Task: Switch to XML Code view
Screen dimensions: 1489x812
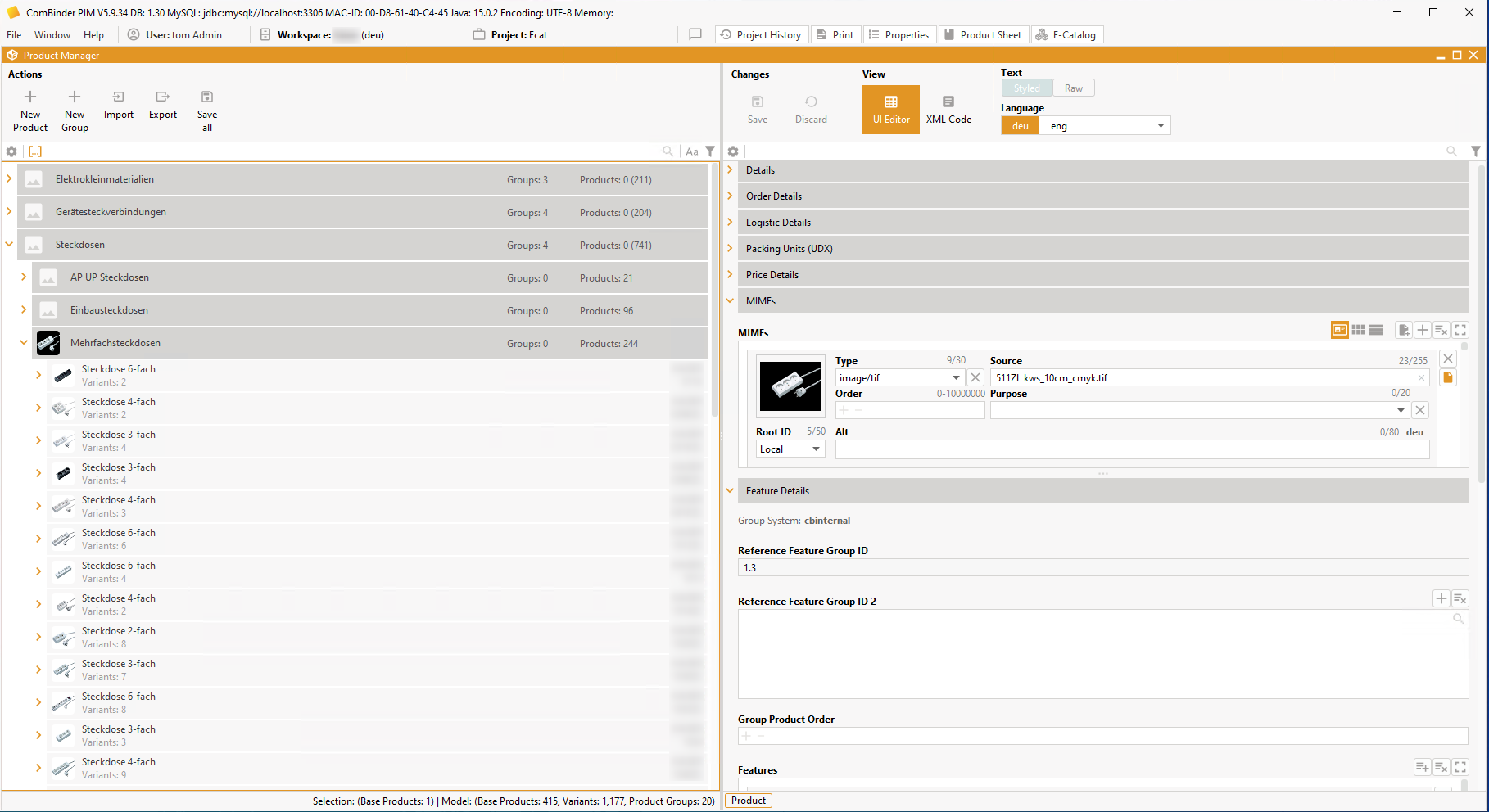Action: [948, 110]
